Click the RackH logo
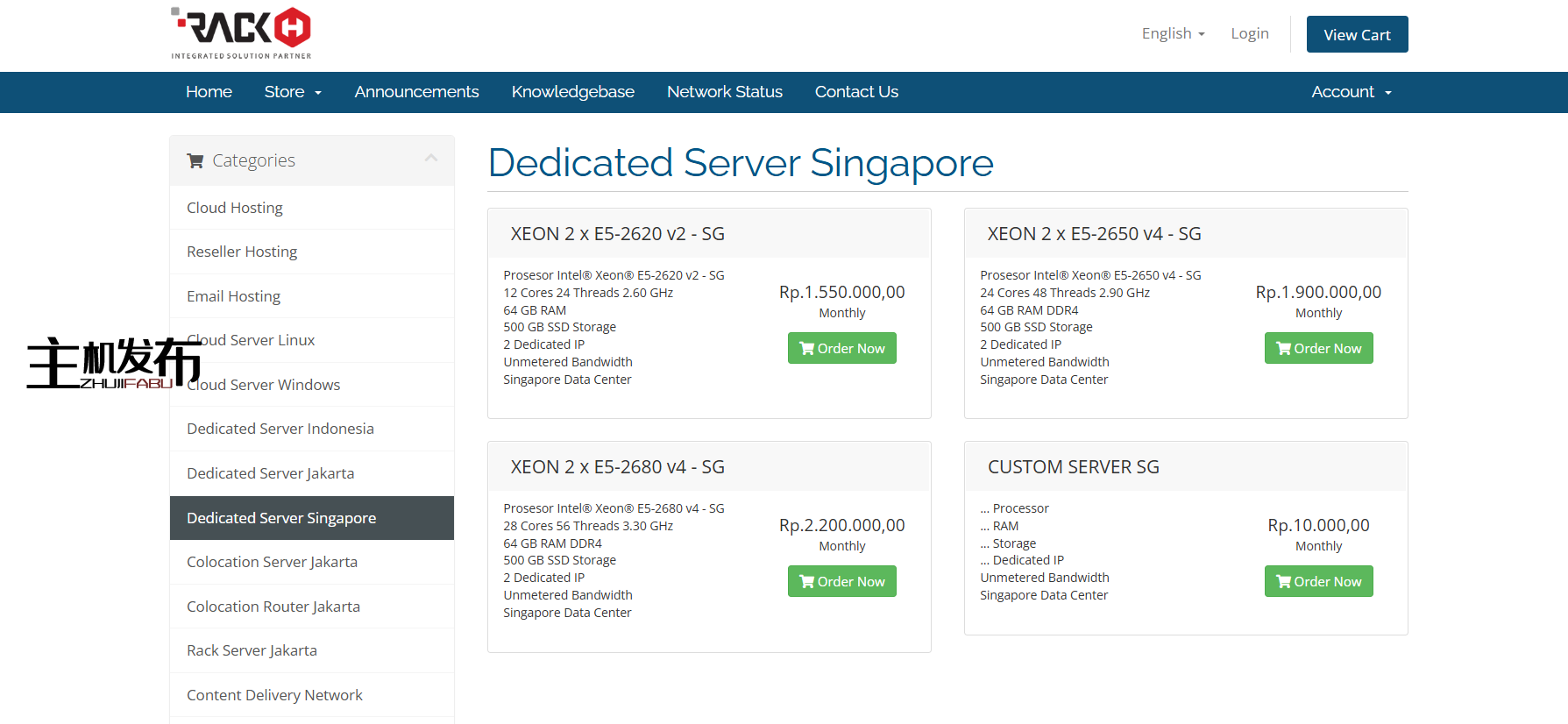Image resolution: width=1568 pixels, height=724 pixels. (241, 33)
